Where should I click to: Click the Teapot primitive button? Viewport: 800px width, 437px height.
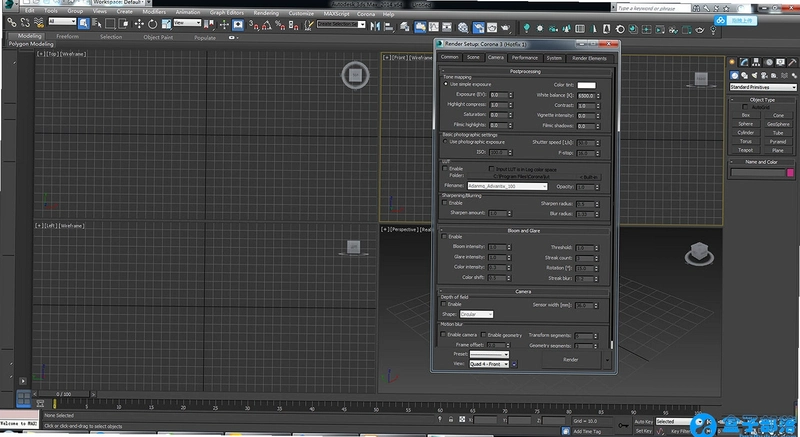click(745, 150)
